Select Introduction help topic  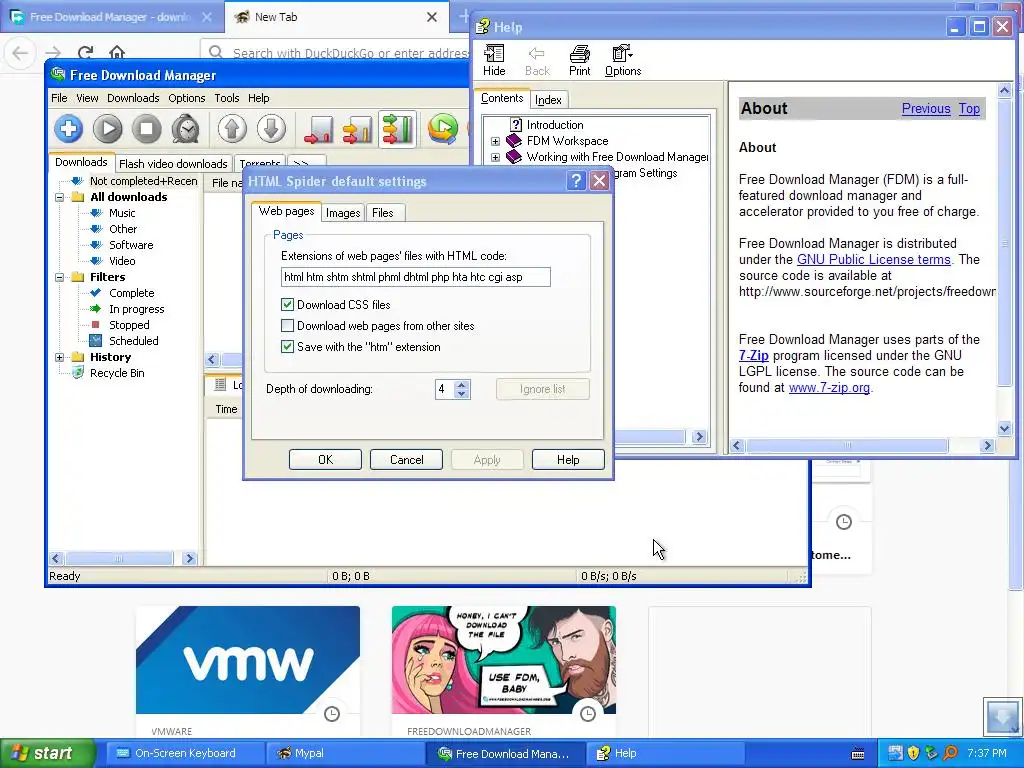tap(554, 125)
